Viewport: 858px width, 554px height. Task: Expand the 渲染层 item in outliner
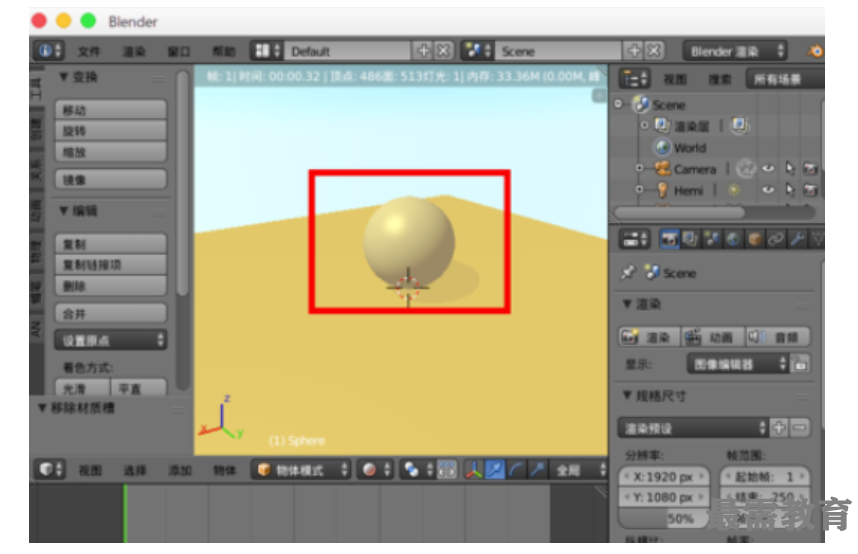click(x=645, y=125)
